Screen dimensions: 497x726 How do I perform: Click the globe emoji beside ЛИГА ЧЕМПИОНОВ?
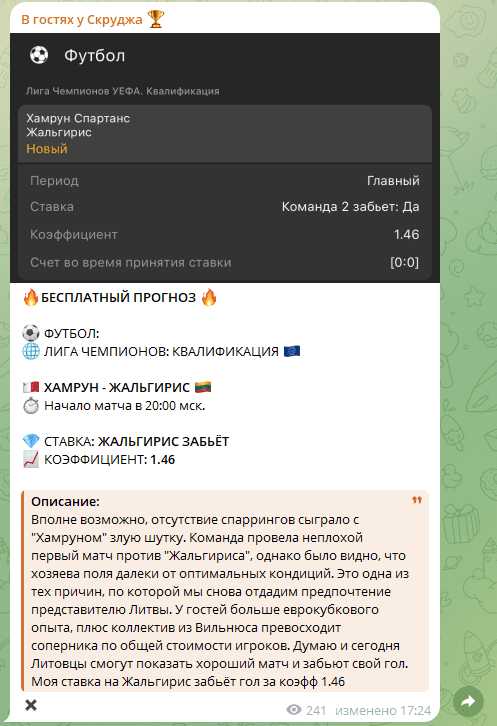[31, 351]
